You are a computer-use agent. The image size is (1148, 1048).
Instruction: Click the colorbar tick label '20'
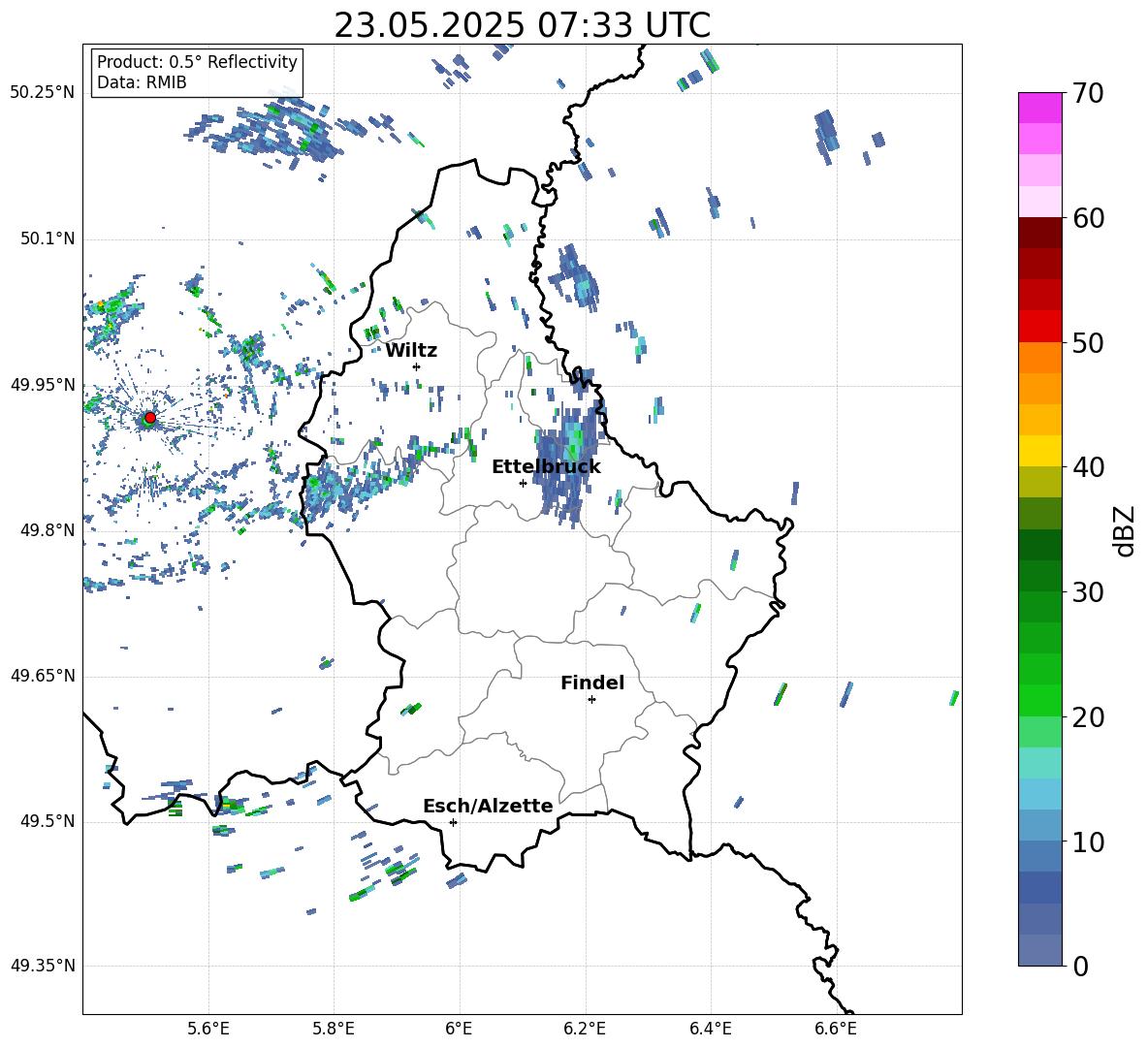coord(1087,717)
